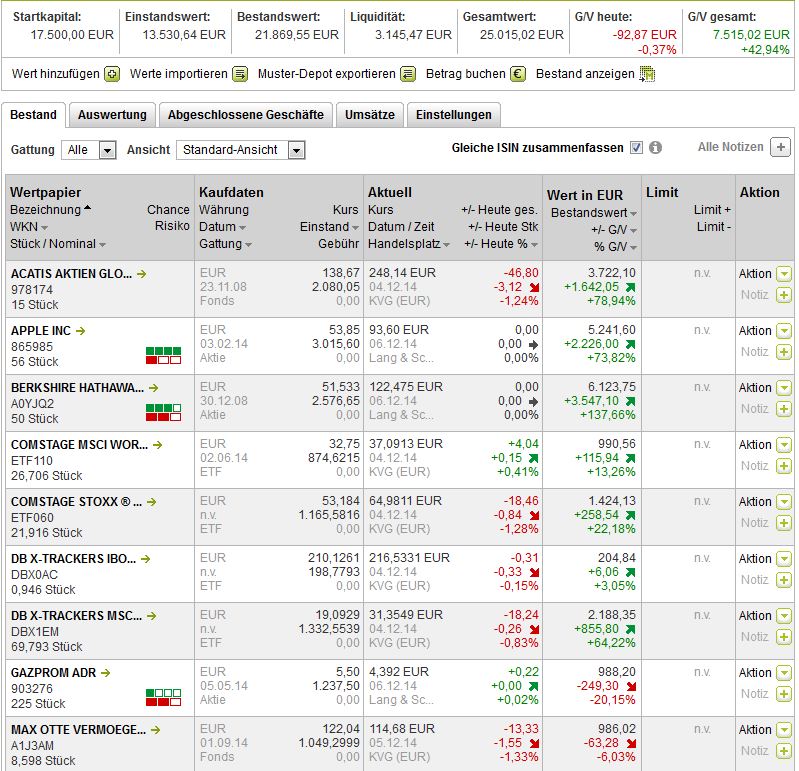799x771 pixels.
Task: Open the Abgeschlossene Geschäfte tab
Action: point(246,115)
